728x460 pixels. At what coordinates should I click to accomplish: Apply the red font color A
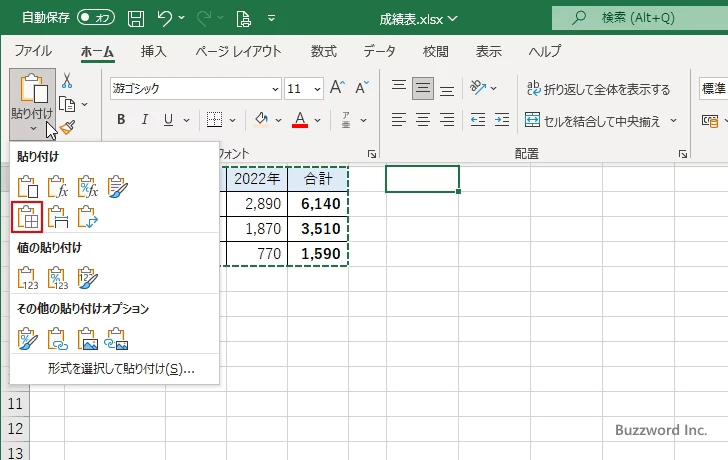[300, 120]
